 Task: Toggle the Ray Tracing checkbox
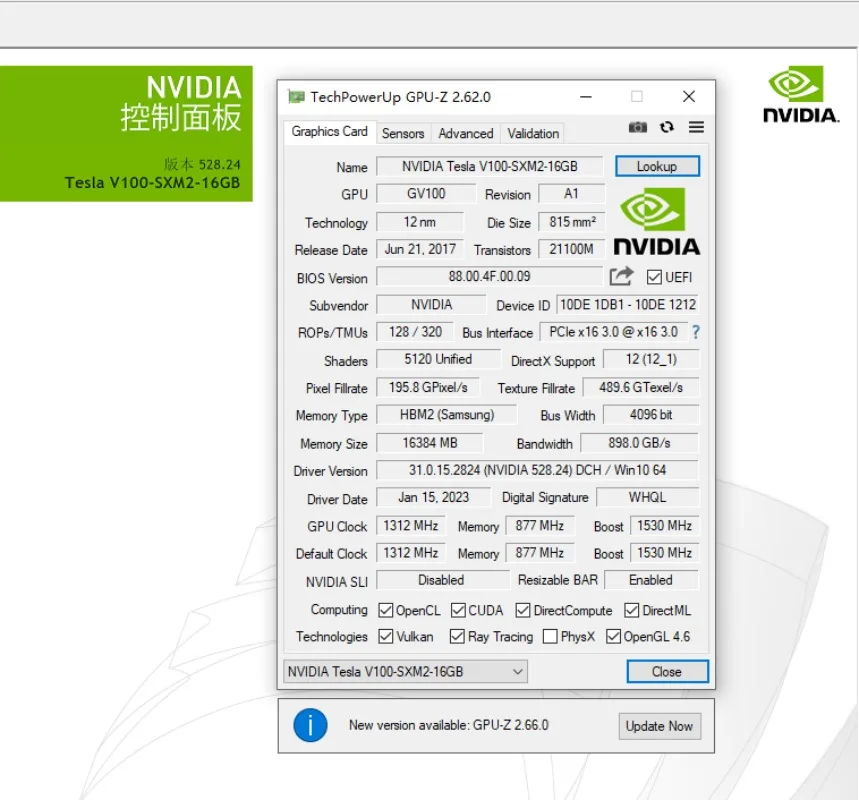coord(457,636)
